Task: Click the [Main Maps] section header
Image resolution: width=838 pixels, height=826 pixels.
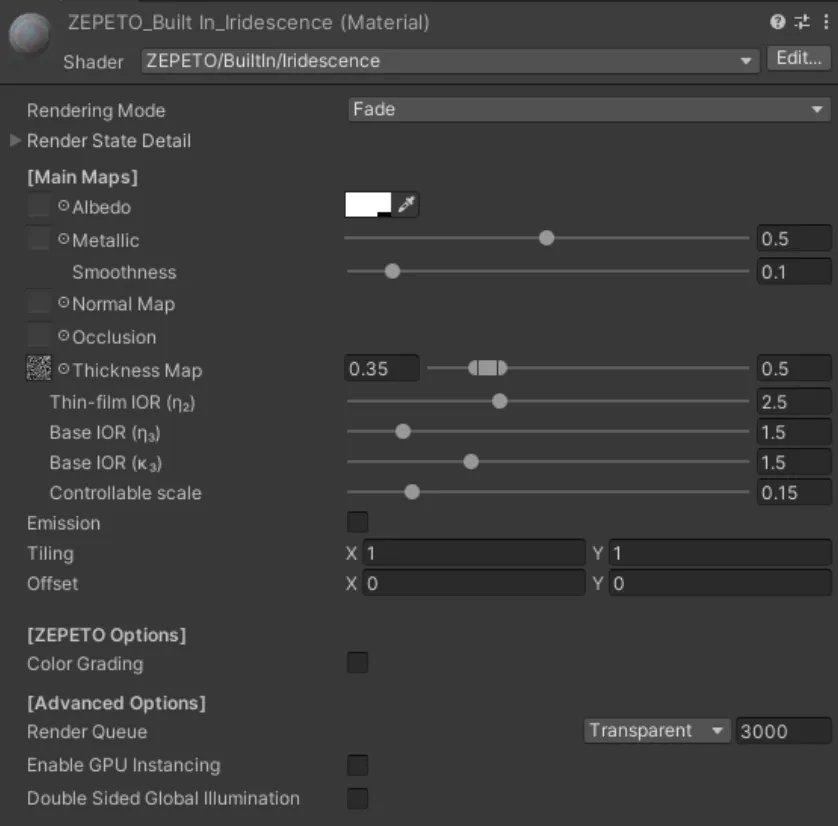Action: [82, 177]
